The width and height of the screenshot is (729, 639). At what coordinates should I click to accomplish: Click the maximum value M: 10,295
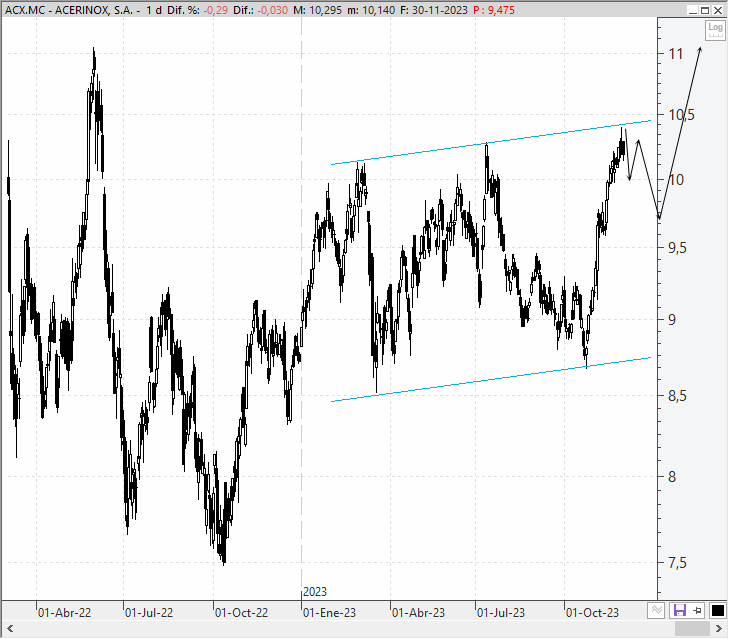click(318, 10)
